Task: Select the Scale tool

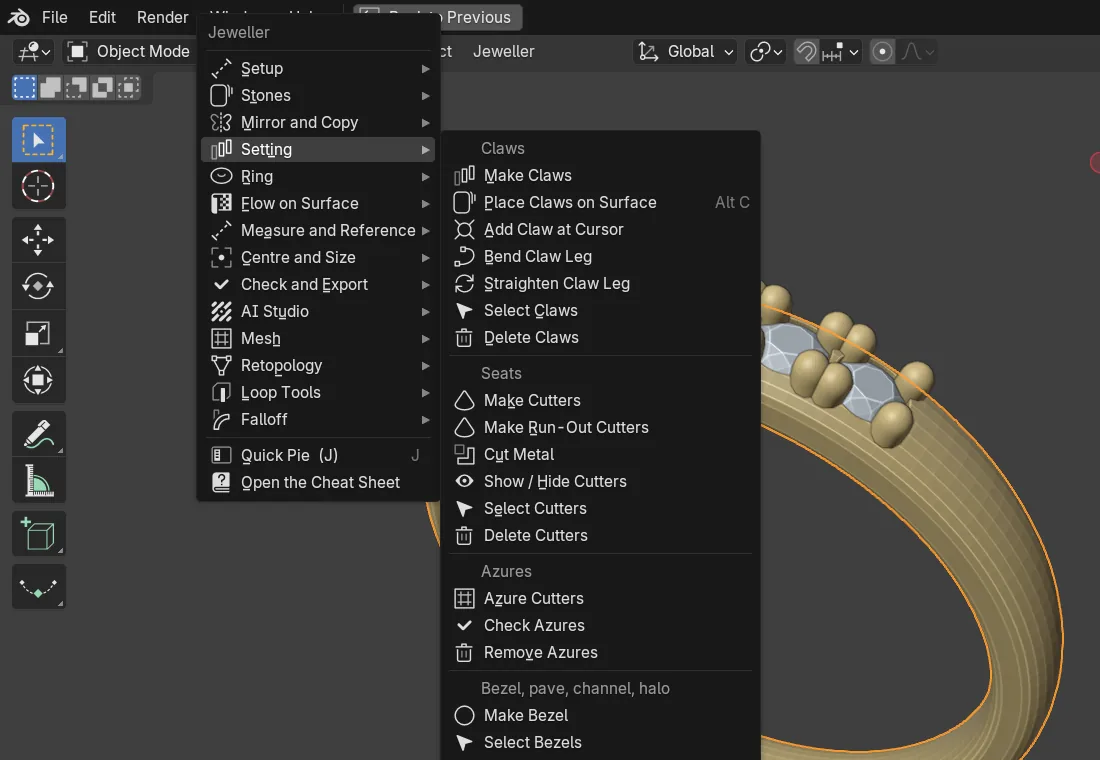Action: [39, 333]
